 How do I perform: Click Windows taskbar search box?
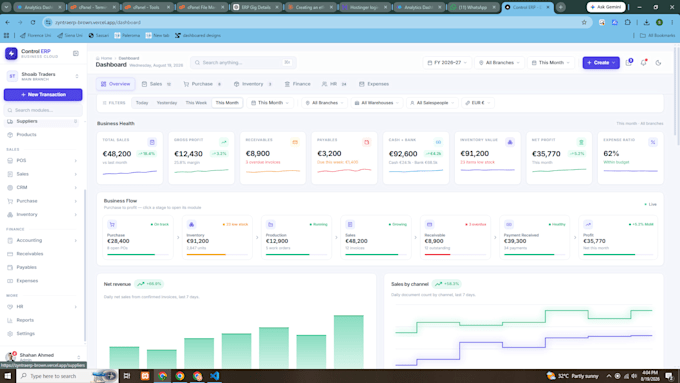[x=67, y=376]
